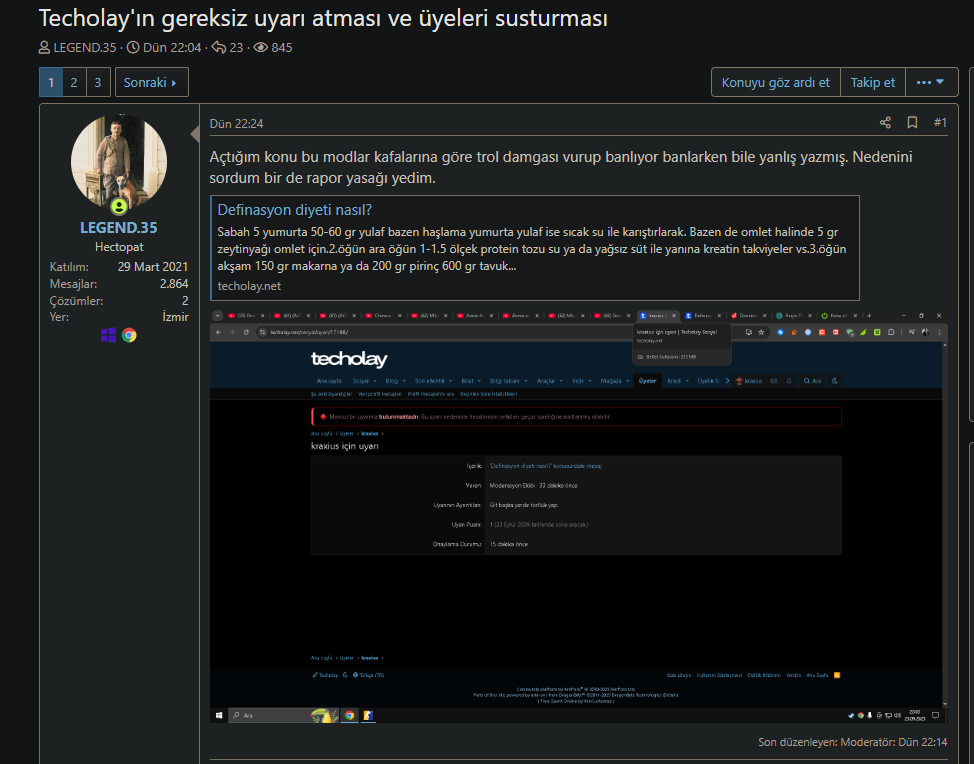The width and height of the screenshot is (974, 764).
Task: Open LEGEND.35 profile from the sidebar username
Action: coord(119,227)
